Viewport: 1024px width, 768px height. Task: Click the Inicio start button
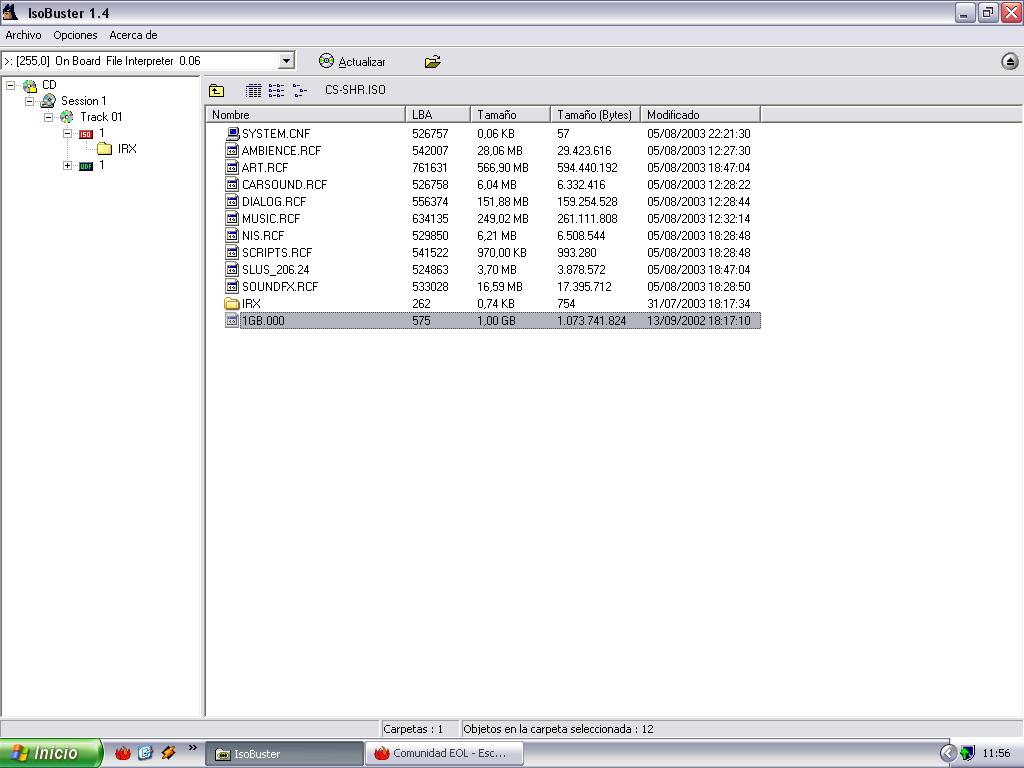(50, 753)
